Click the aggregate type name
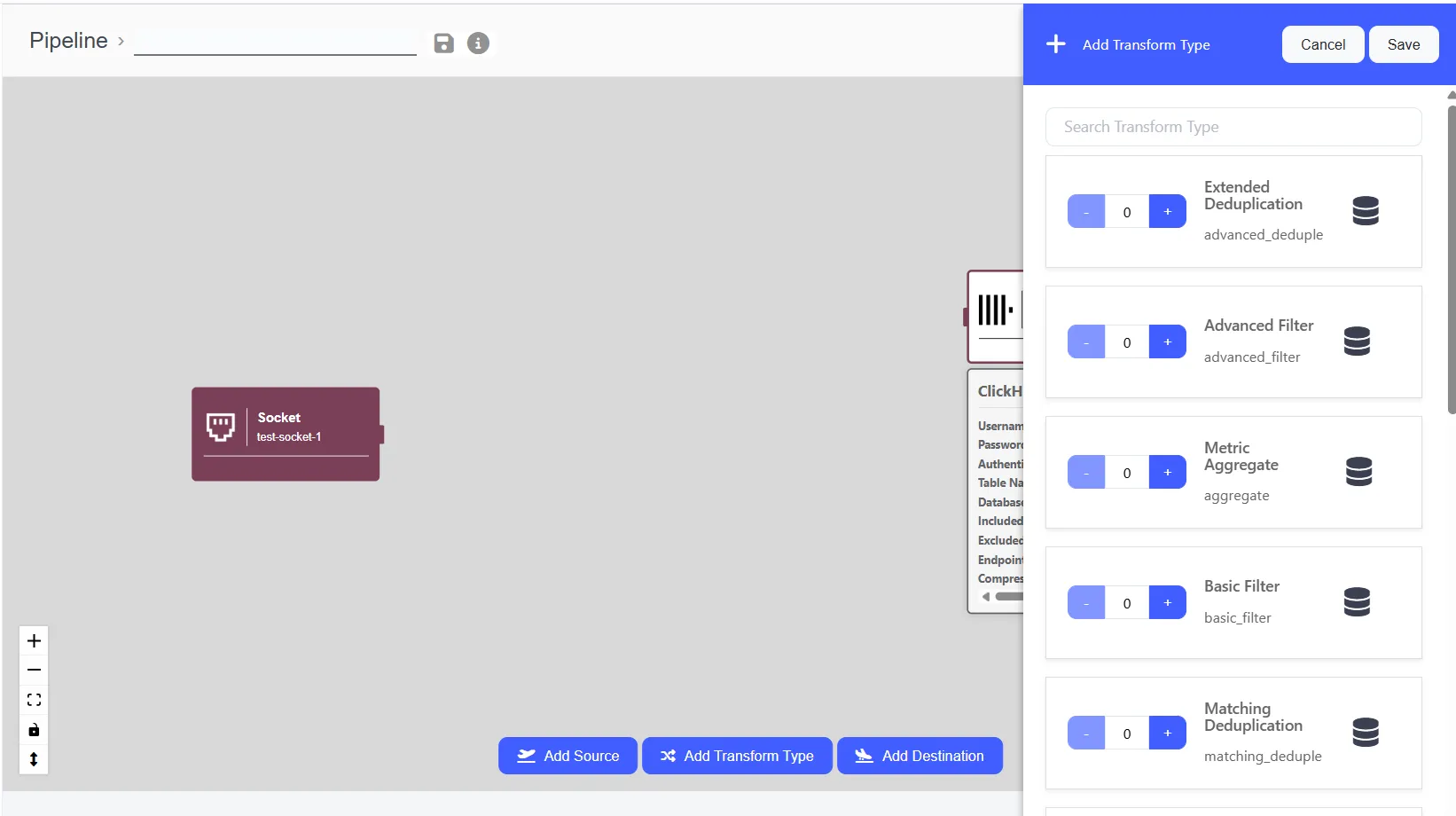Screen dimensions: 1456x816 (1236, 496)
